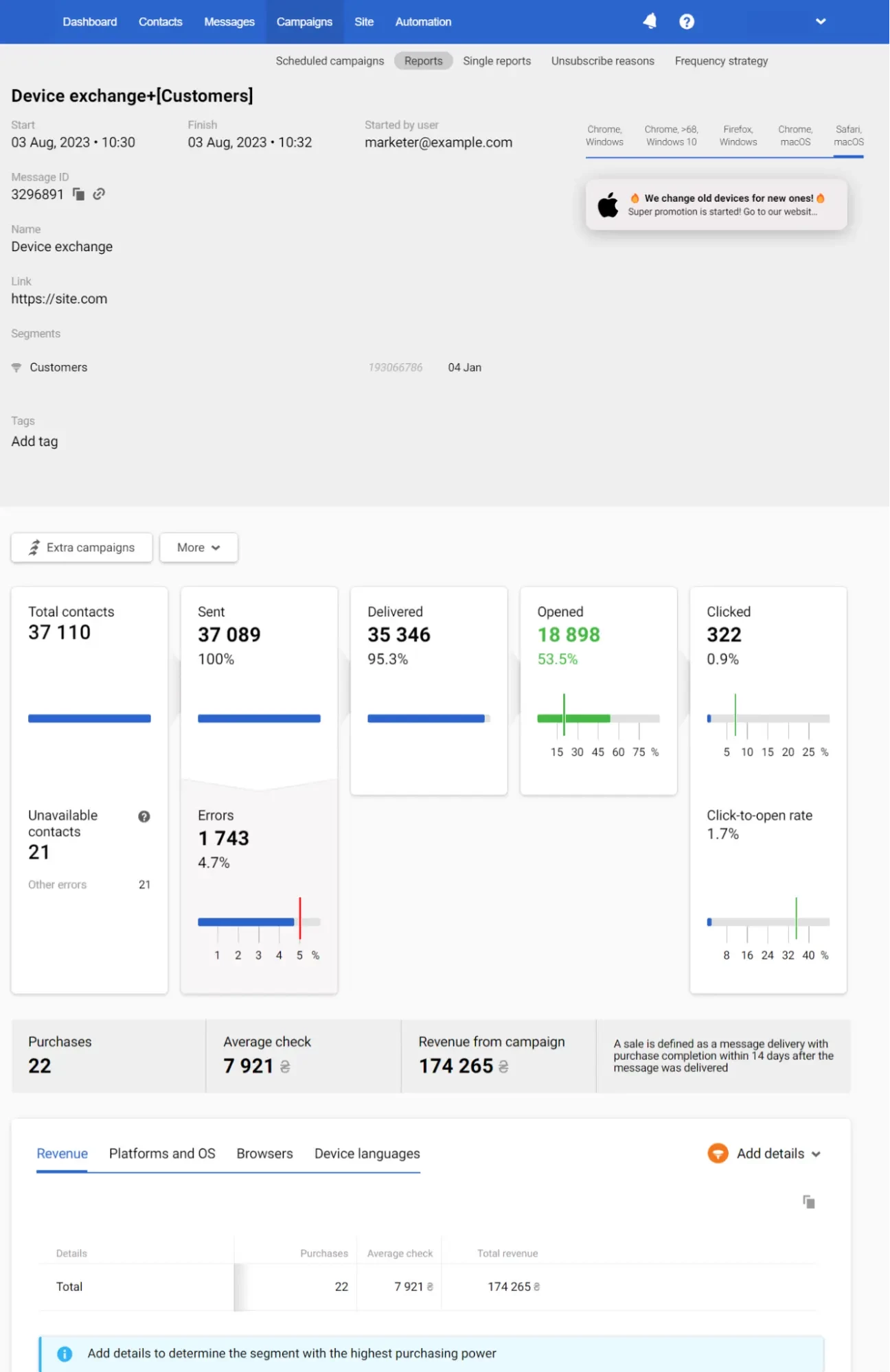Click the Apple logo in push preview
This screenshot has height=1372, width=890.
click(x=608, y=205)
